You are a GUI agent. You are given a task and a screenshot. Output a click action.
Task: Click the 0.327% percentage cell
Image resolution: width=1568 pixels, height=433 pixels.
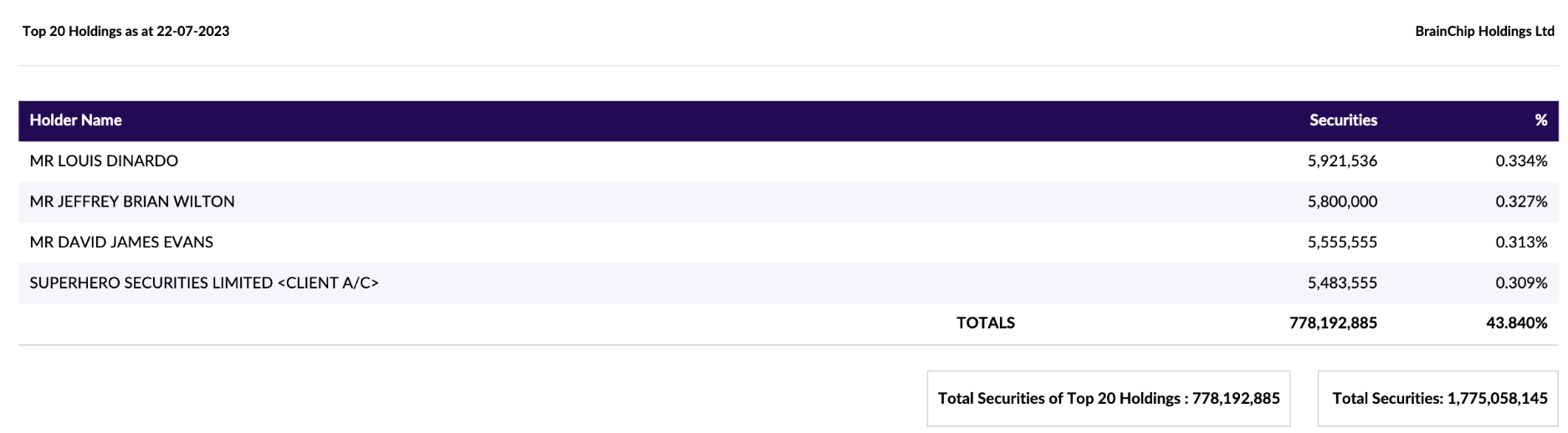tap(1521, 201)
